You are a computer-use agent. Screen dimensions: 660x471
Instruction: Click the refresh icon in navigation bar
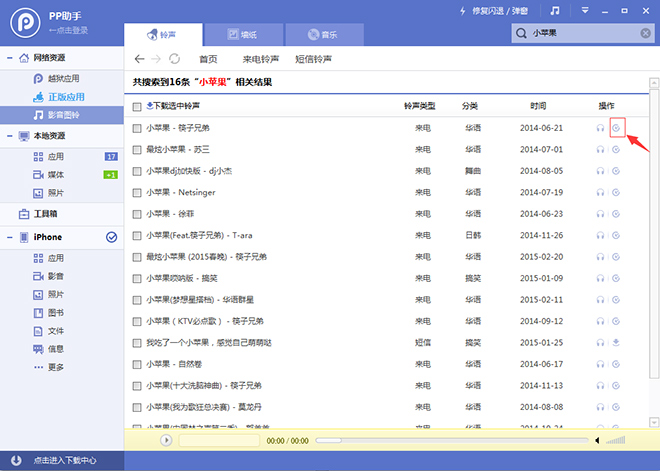click(x=175, y=59)
